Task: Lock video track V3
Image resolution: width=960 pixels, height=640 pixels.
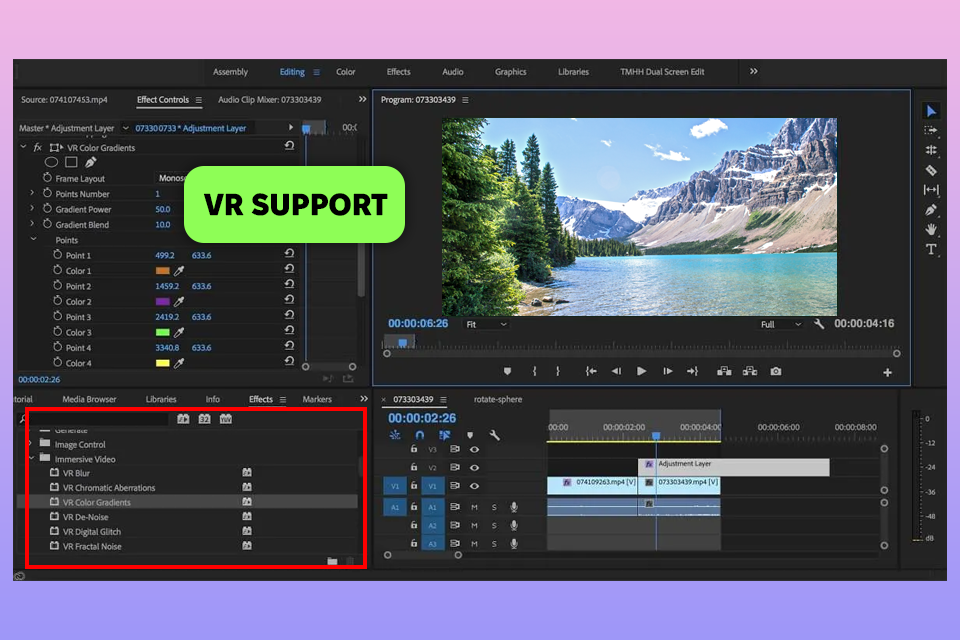Action: 414,449
